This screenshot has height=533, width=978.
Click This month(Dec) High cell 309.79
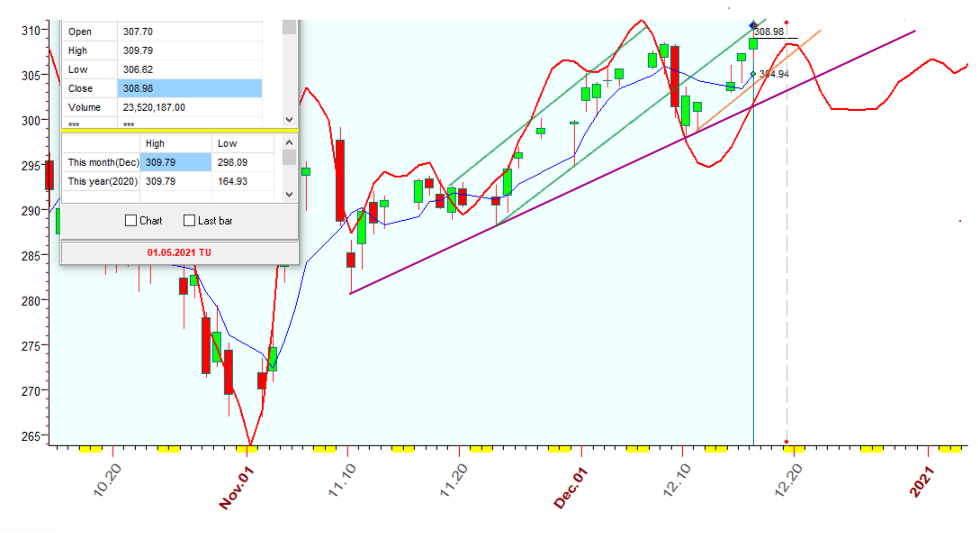pyautogui.click(x=176, y=162)
